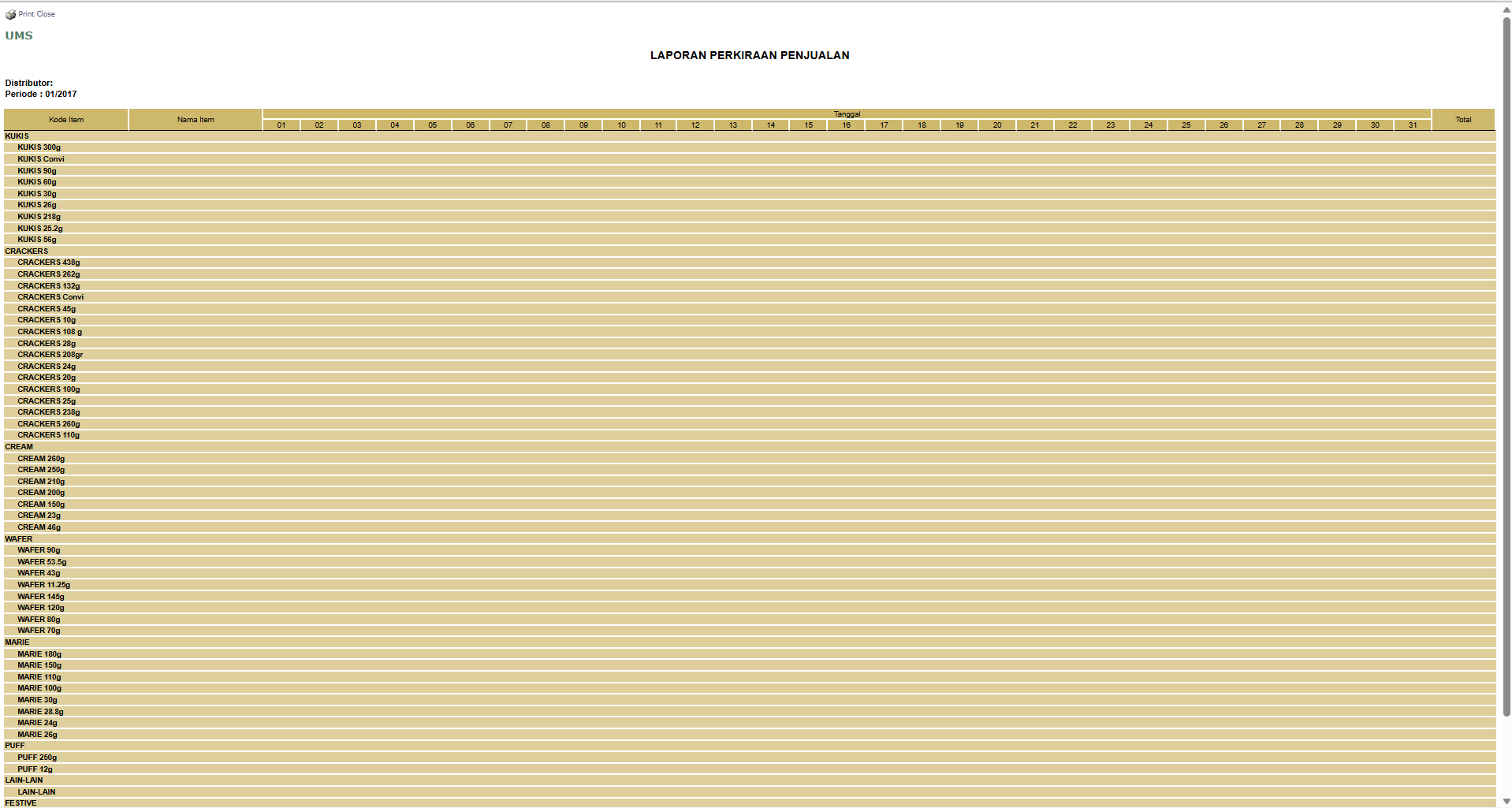Click the CREAM 260g item row
The height and width of the screenshot is (808, 1512).
(41, 459)
